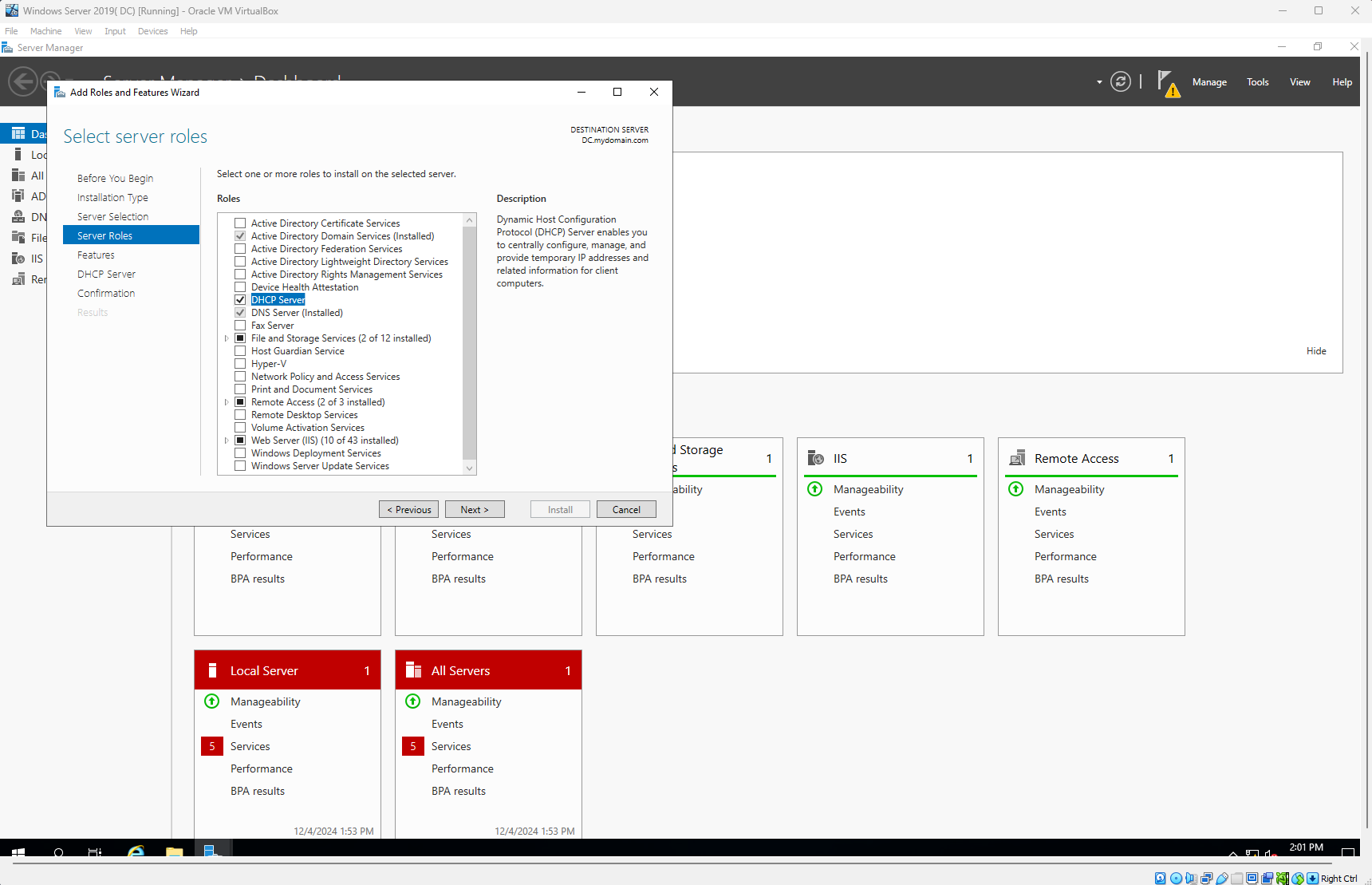Select the Remote Access sidebar icon

[18, 279]
